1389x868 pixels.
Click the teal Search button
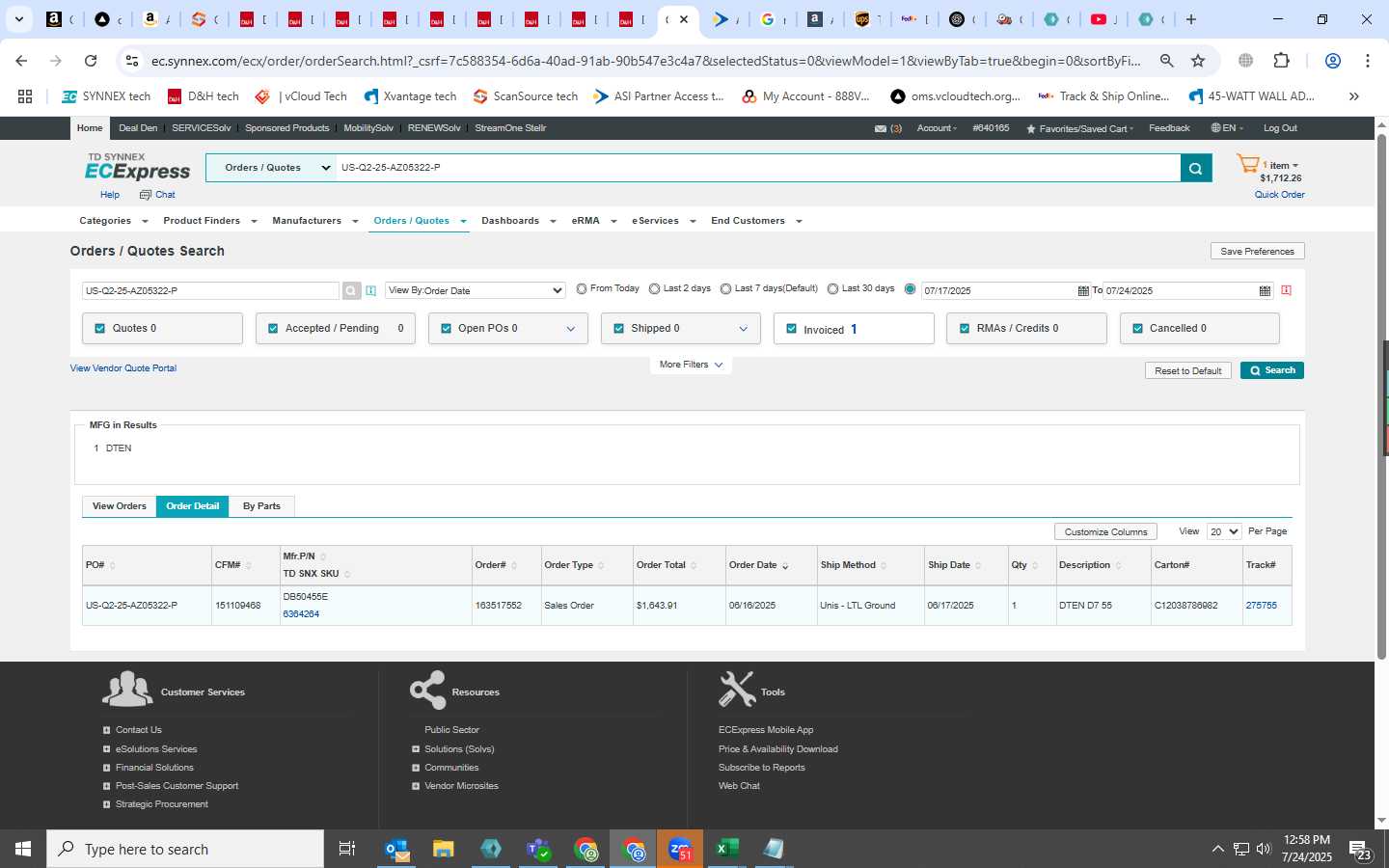click(x=1272, y=370)
